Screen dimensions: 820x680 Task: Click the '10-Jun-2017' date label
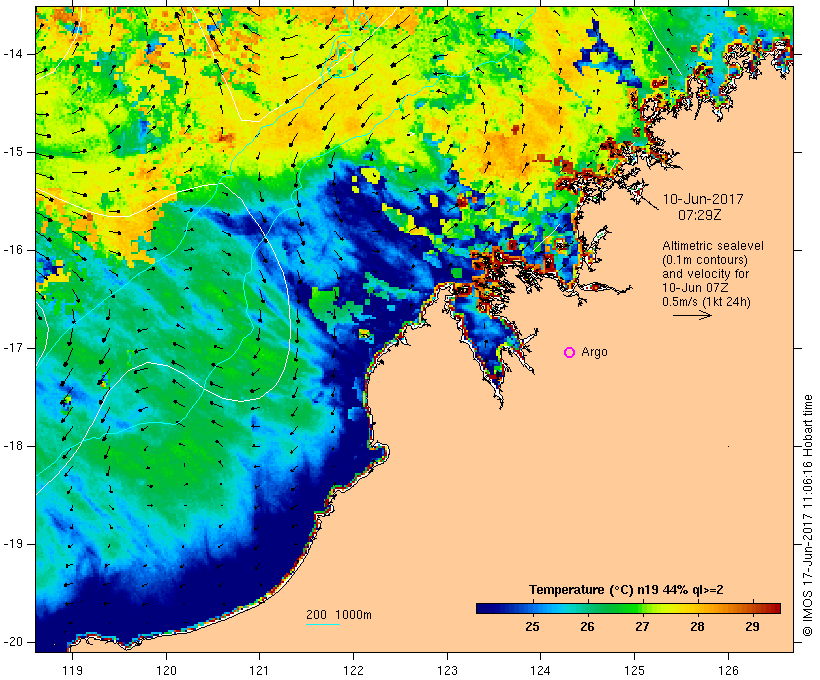pos(703,199)
